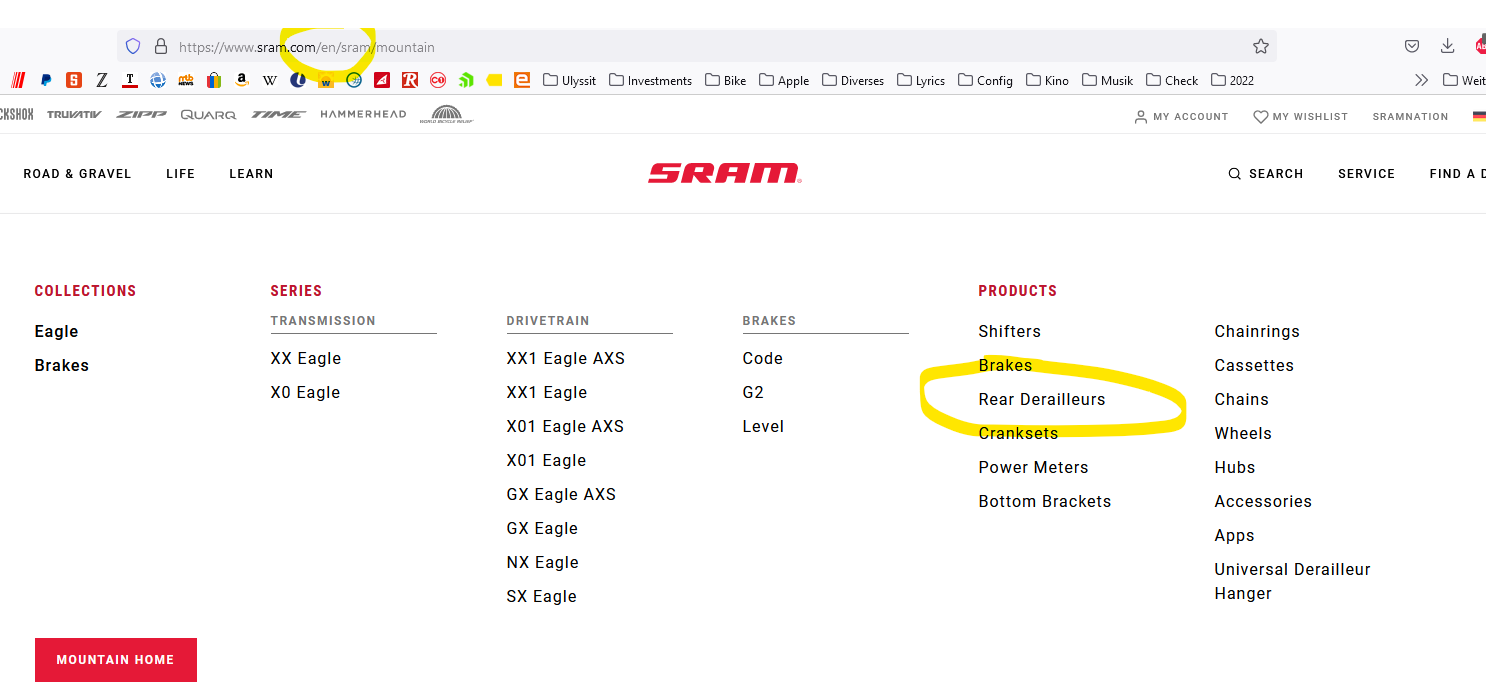The width and height of the screenshot is (1486, 692).
Task: Expand the Lyrics bookmark folder
Action: coord(921,80)
